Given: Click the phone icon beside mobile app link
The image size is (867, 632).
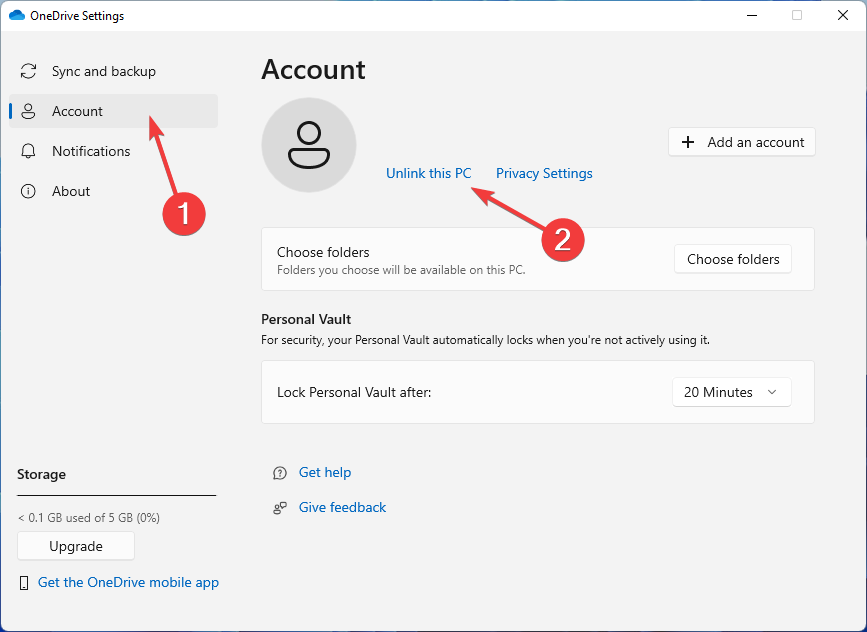Looking at the screenshot, I should point(24,583).
